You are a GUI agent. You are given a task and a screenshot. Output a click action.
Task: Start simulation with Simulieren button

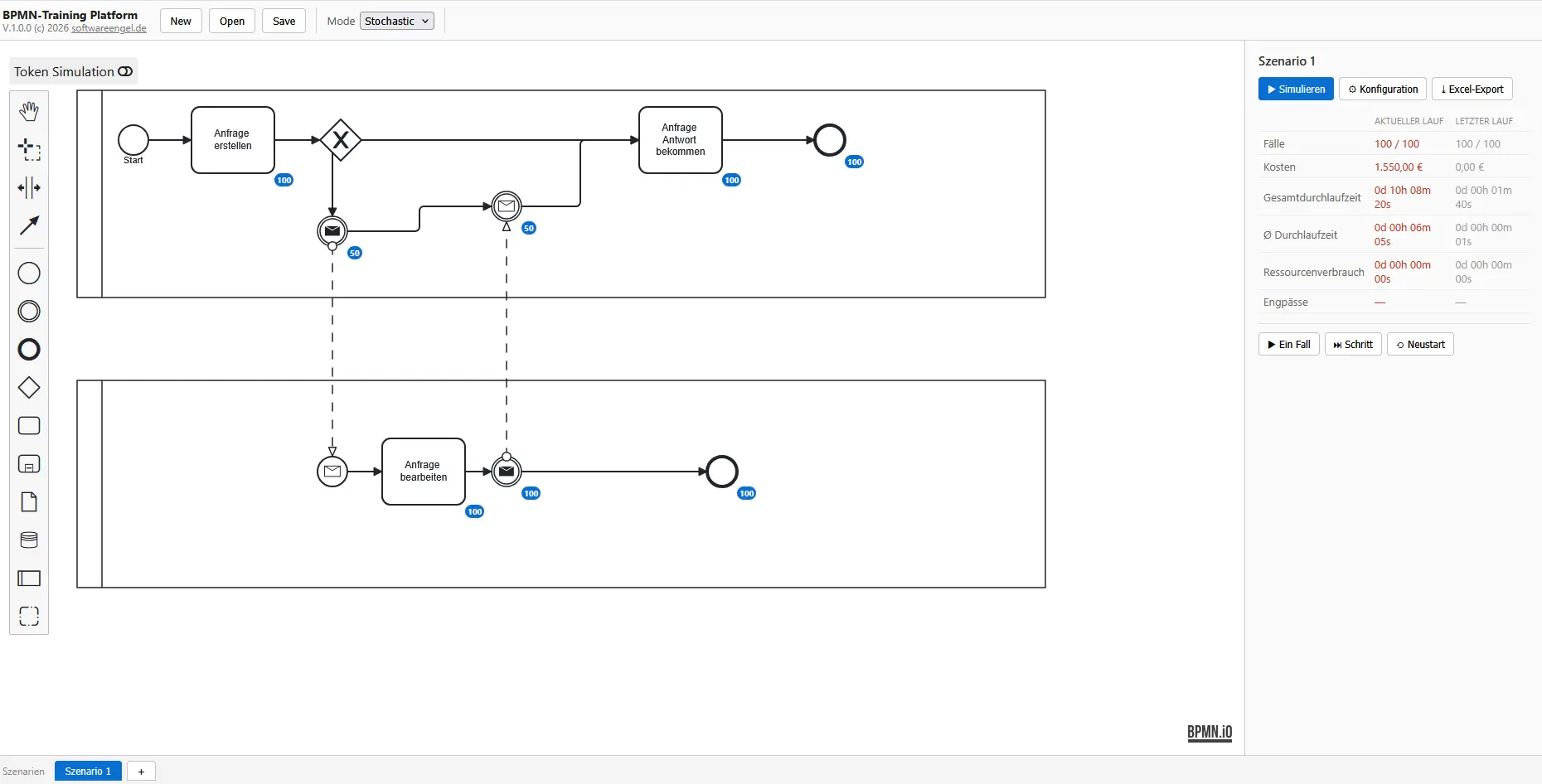point(1296,89)
